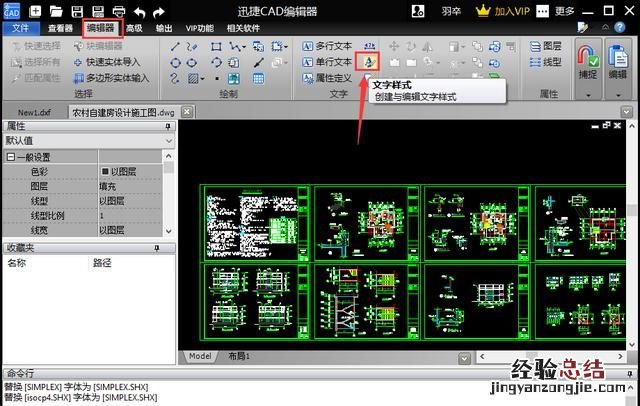Switch to the Editor (编辑器) tab
The width and height of the screenshot is (640, 406).
[x=100, y=28]
